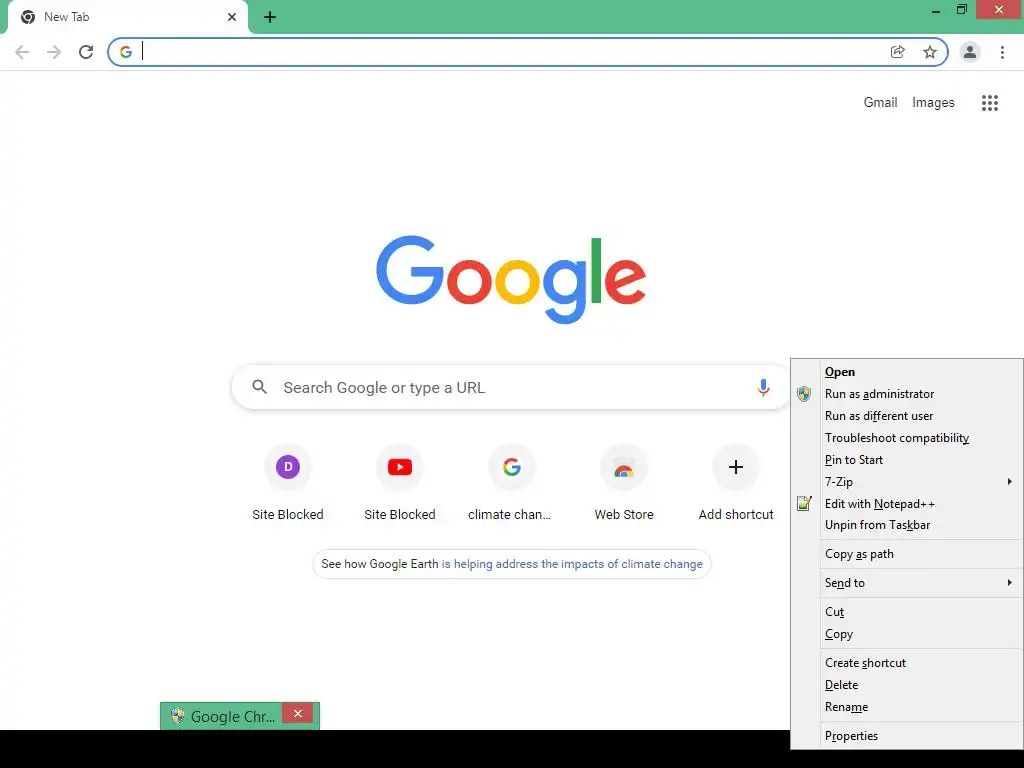
Task: Restore down the Chrome window
Action: [962, 10]
